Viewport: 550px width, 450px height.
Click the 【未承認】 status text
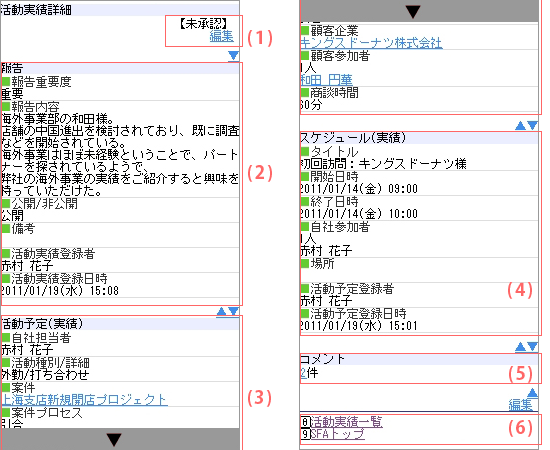pyautogui.click(x=203, y=24)
